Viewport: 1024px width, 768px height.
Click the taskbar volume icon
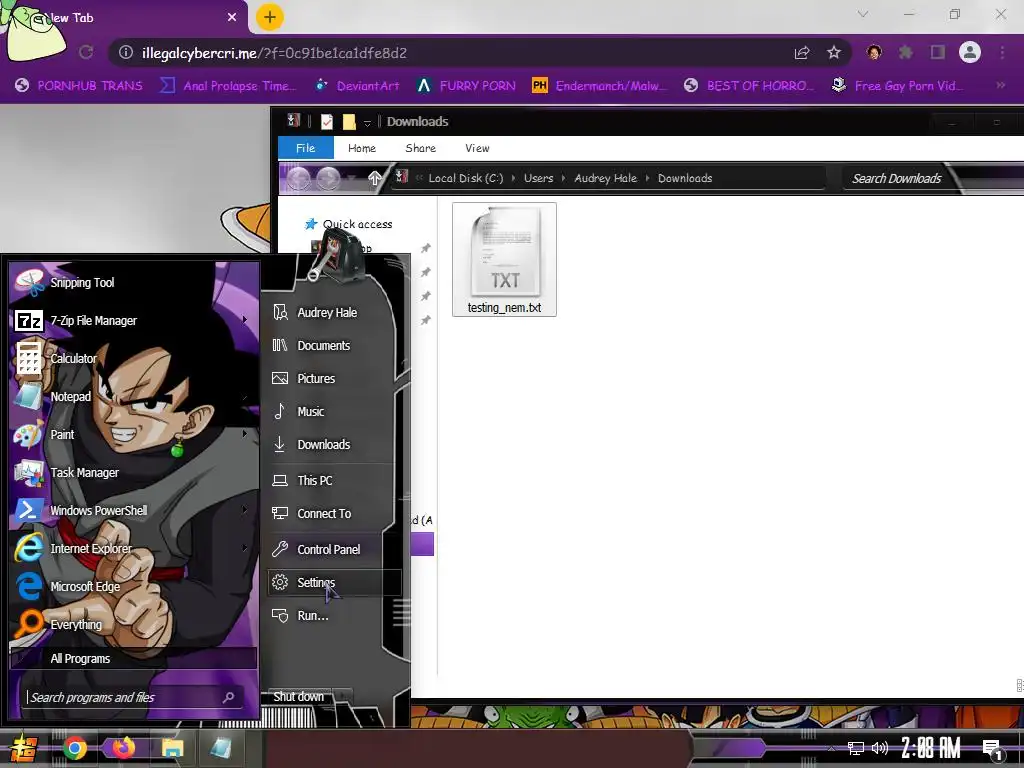880,748
